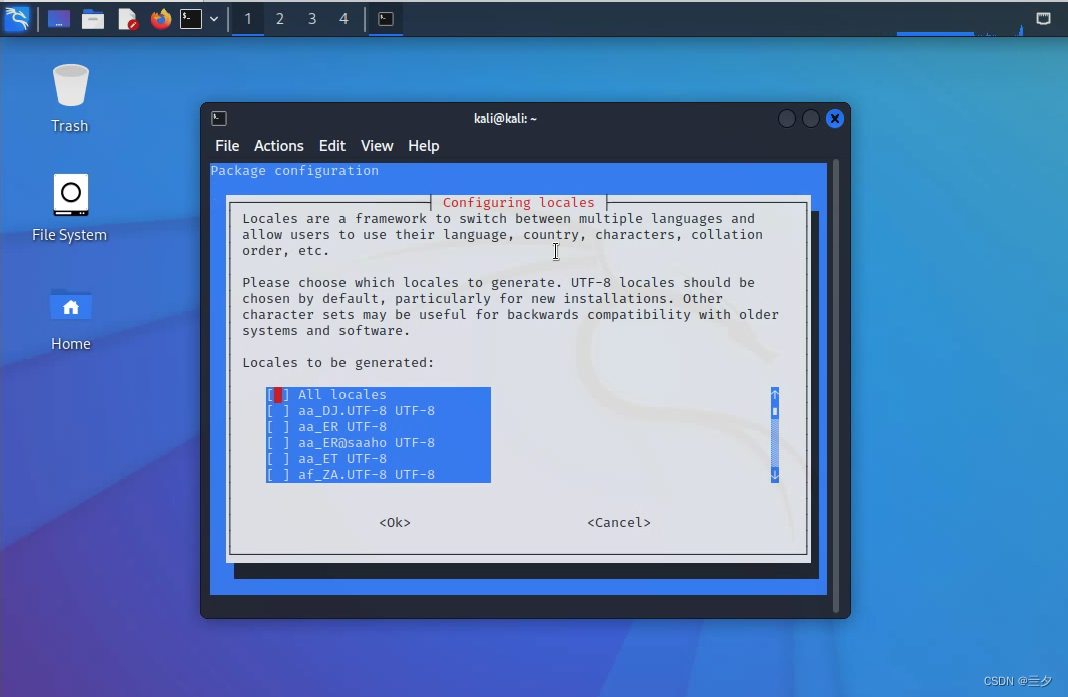Open the Kali applications menu
This screenshot has width=1068, height=697.
click(17, 18)
